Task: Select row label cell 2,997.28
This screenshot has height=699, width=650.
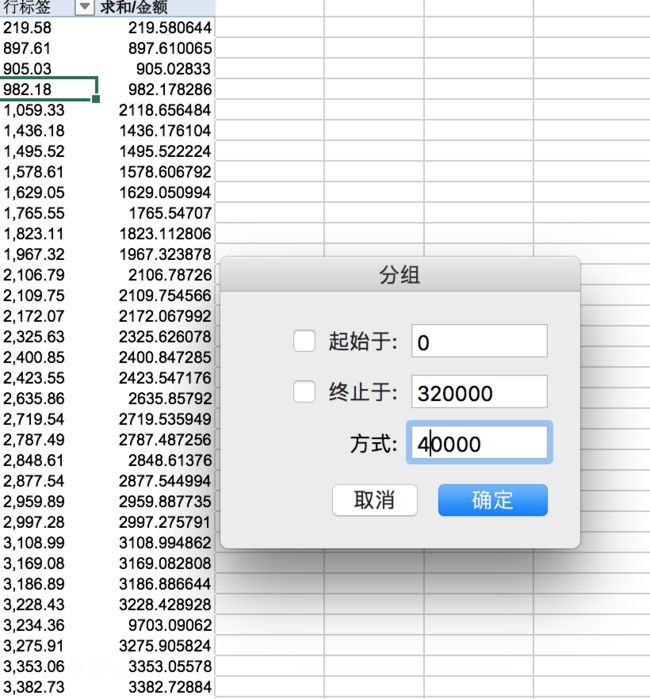Action: click(x=49, y=522)
